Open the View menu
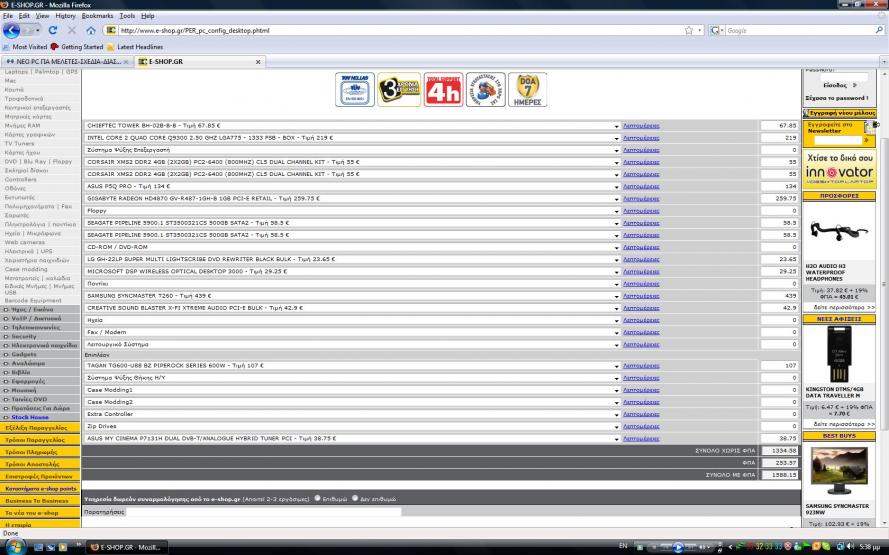 click(x=43, y=16)
